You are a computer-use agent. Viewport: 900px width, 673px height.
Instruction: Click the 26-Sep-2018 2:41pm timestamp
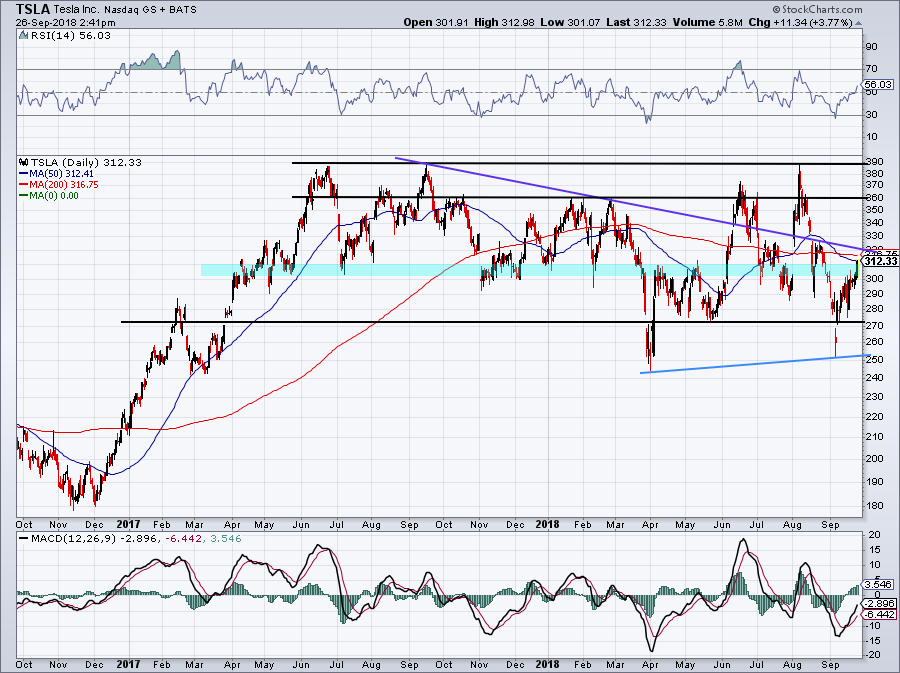[65, 23]
